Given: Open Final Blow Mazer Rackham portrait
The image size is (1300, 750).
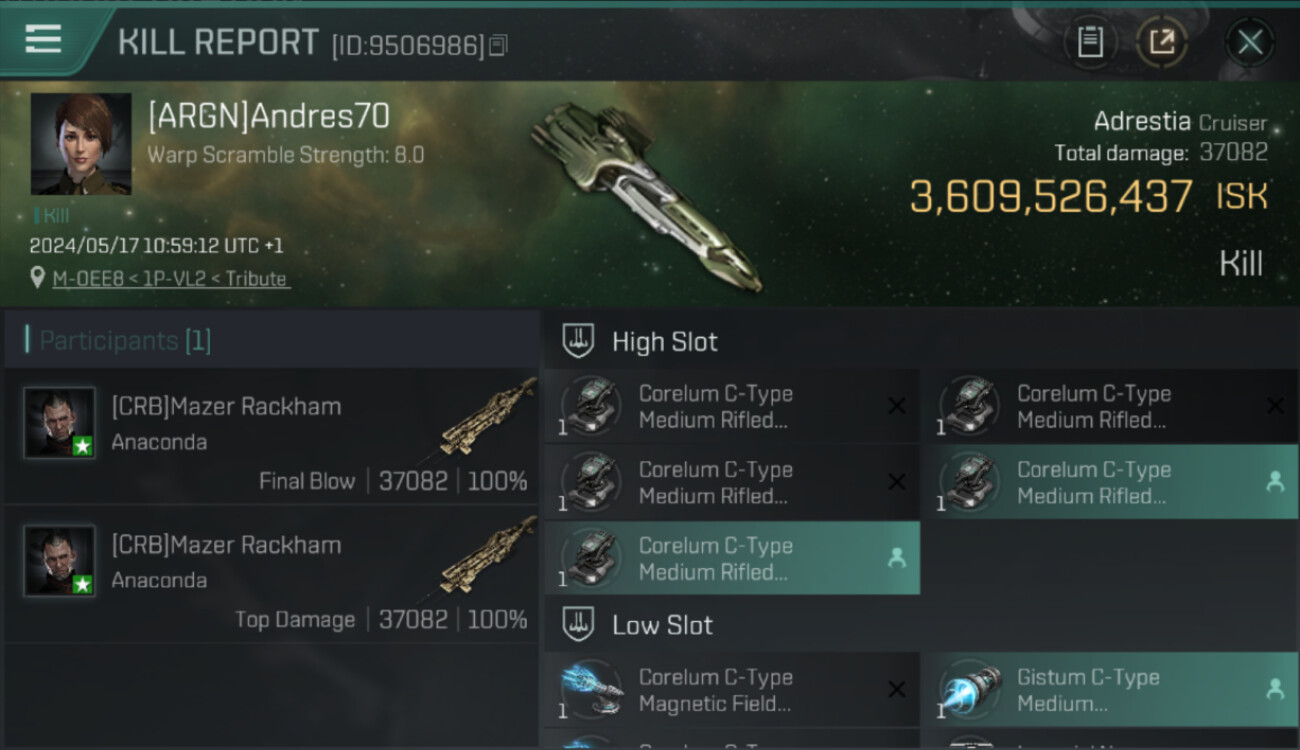Looking at the screenshot, I should coord(60,423).
